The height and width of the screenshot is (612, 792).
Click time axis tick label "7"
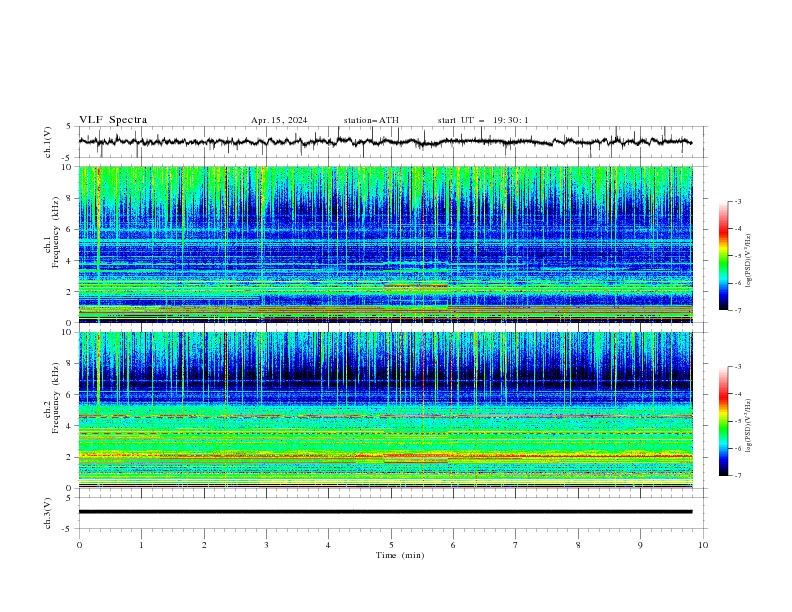516,545
